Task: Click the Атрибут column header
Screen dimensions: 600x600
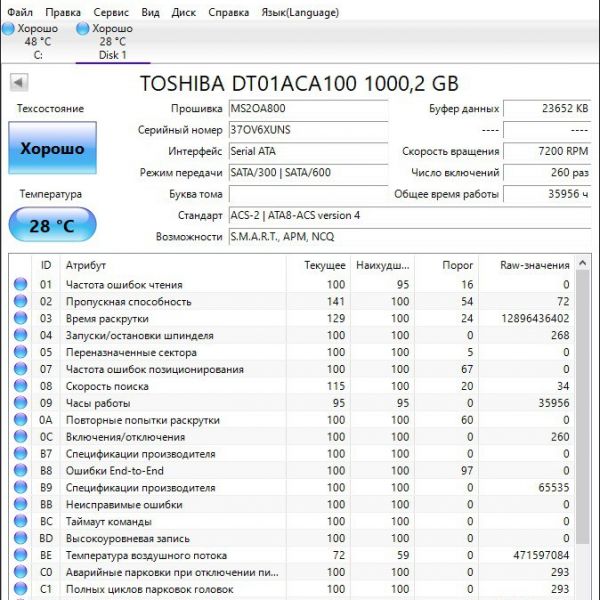Action: 173,265
